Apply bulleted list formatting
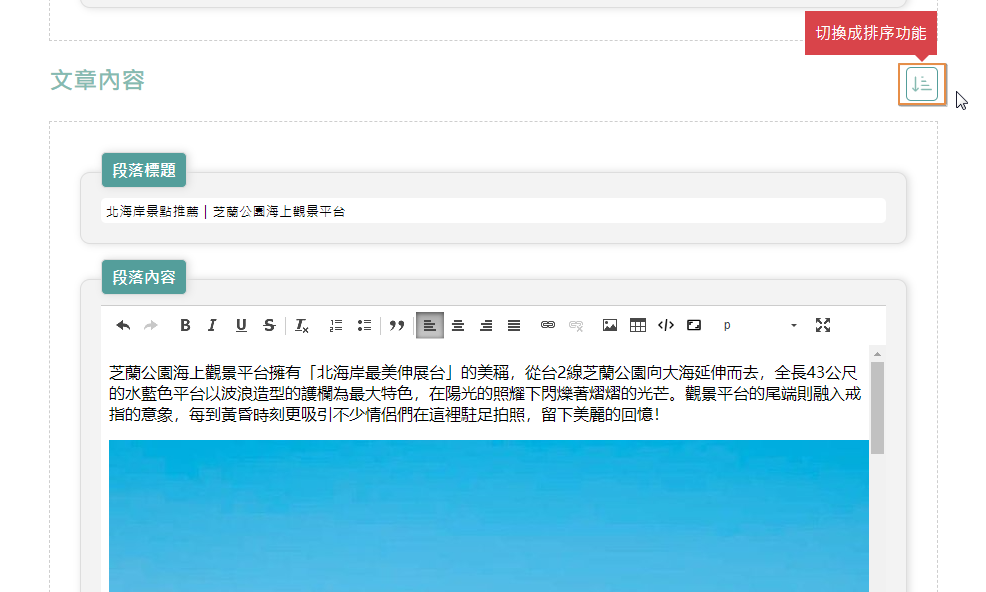The image size is (986, 592). coord(364,325)
